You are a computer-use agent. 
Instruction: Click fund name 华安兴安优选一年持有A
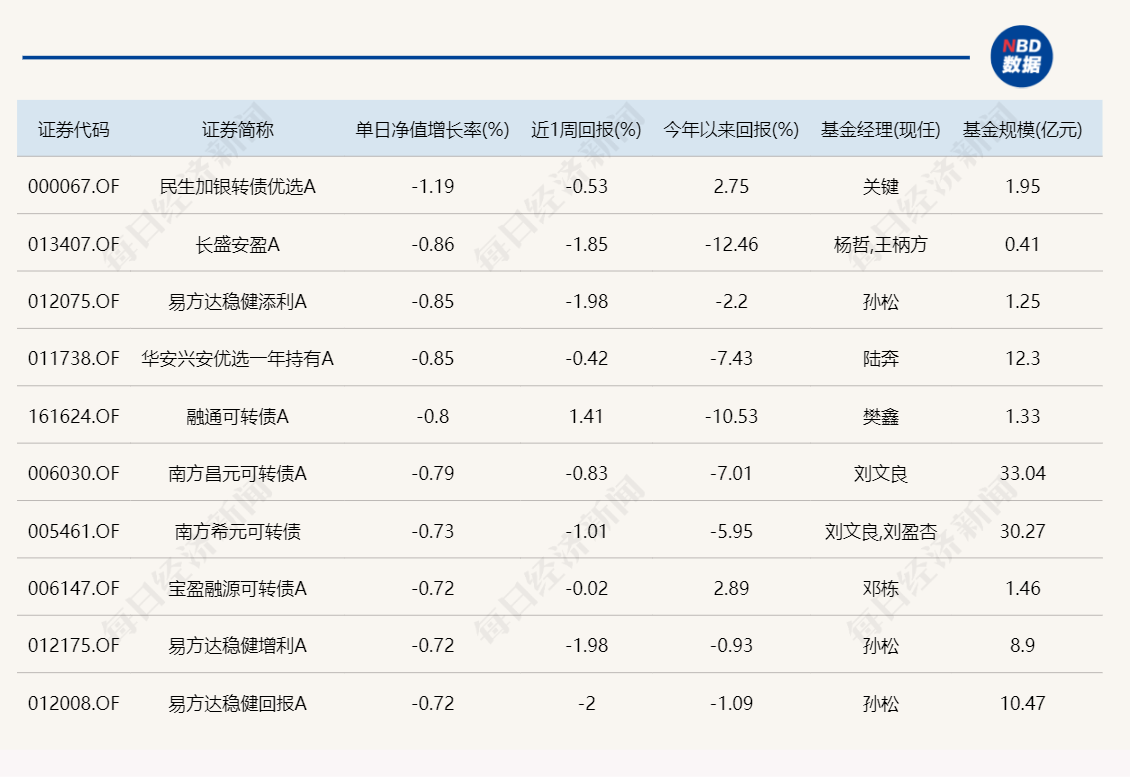[237, 358]
